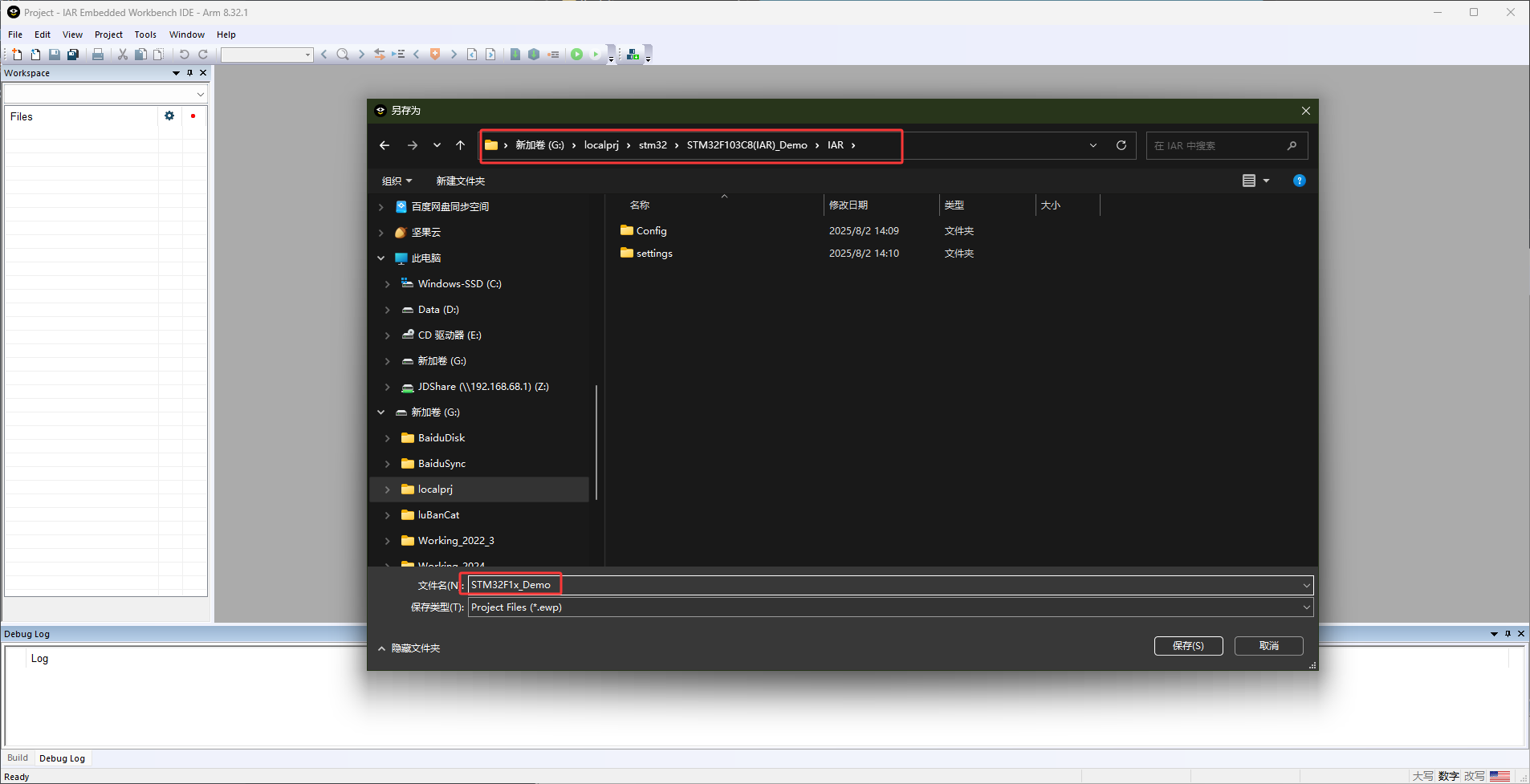Click the green Download and Debug icon
Screen dimensions: 1530x784
[x=576, y=55]
